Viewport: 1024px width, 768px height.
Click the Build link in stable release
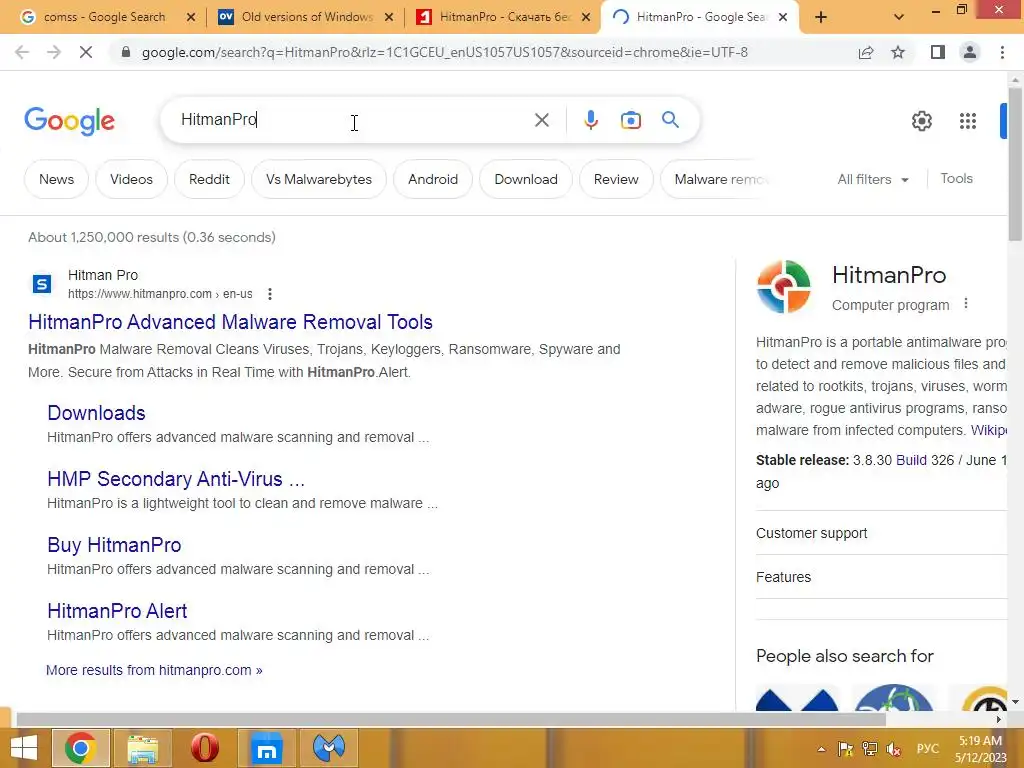911,460
